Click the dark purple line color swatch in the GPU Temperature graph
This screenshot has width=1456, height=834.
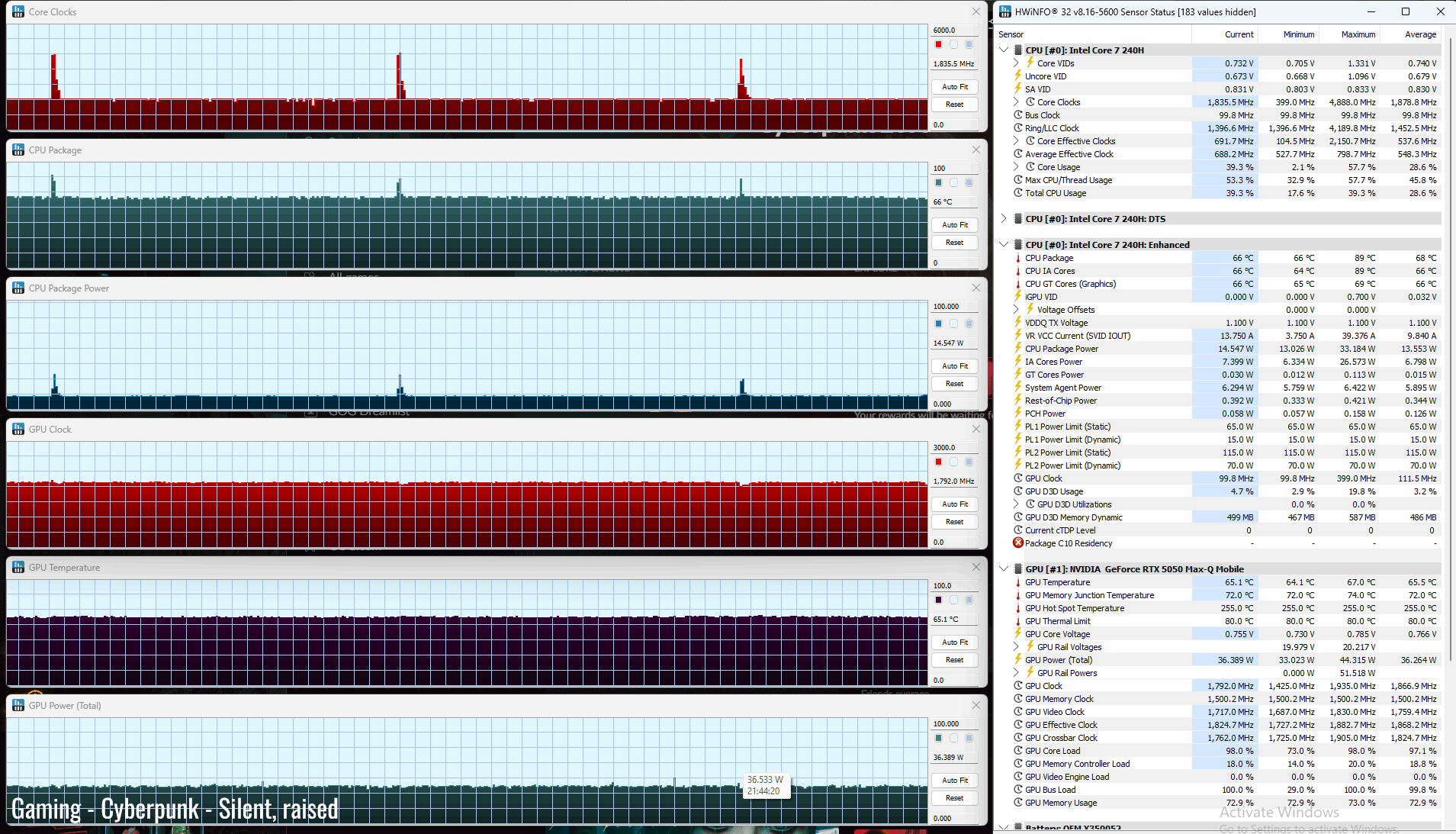pyautogui.click(x=938, y=600)
